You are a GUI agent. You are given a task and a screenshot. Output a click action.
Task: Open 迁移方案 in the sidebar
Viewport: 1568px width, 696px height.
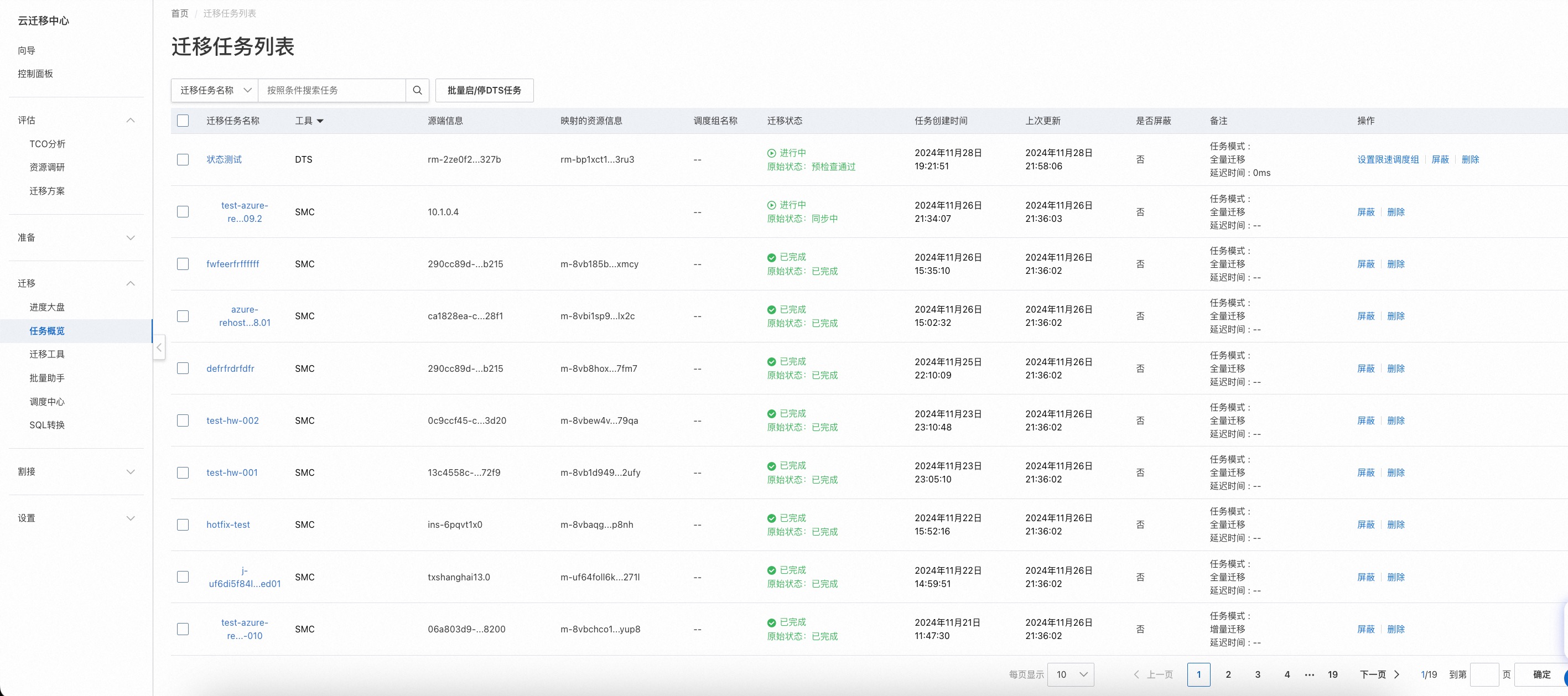[47, 191]
